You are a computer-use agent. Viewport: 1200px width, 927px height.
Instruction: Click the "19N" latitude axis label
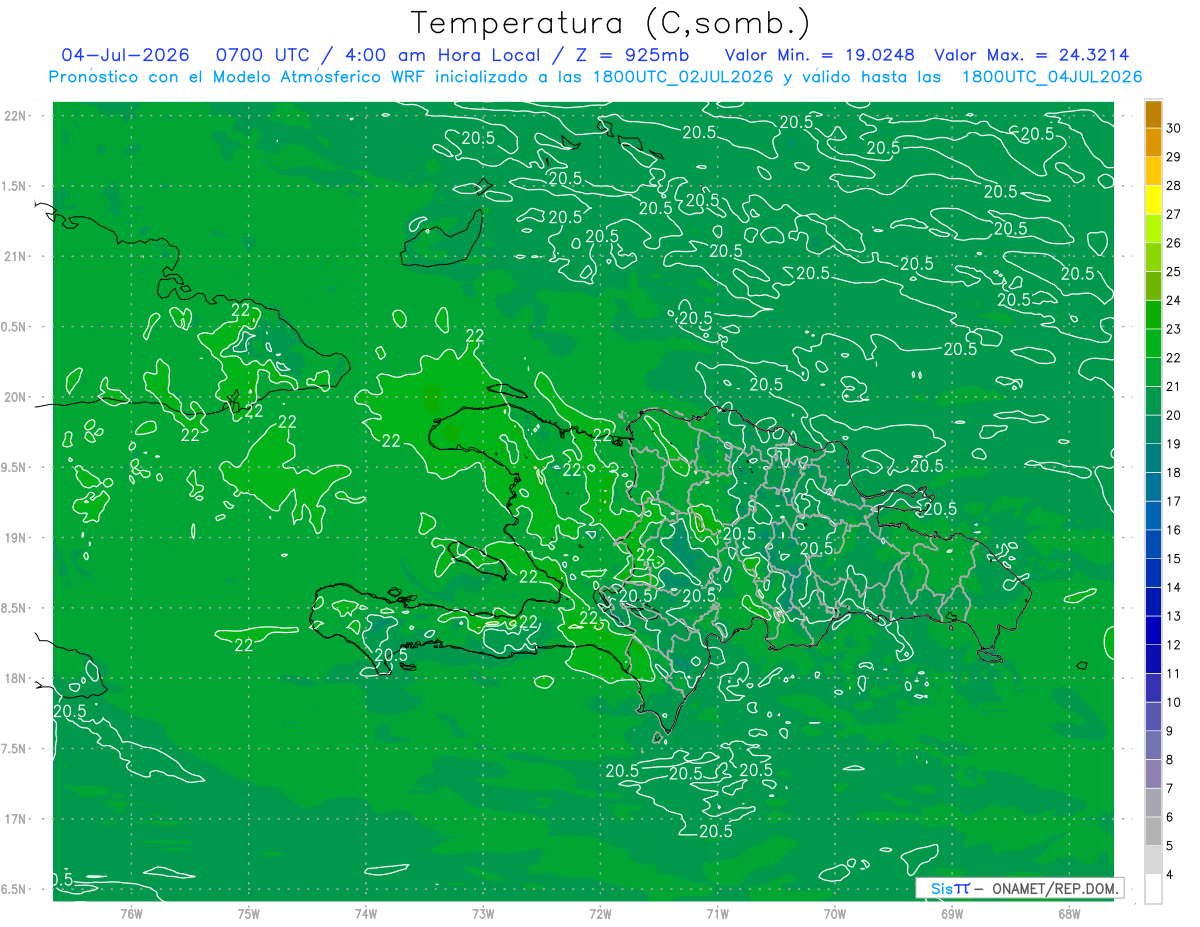17,538
